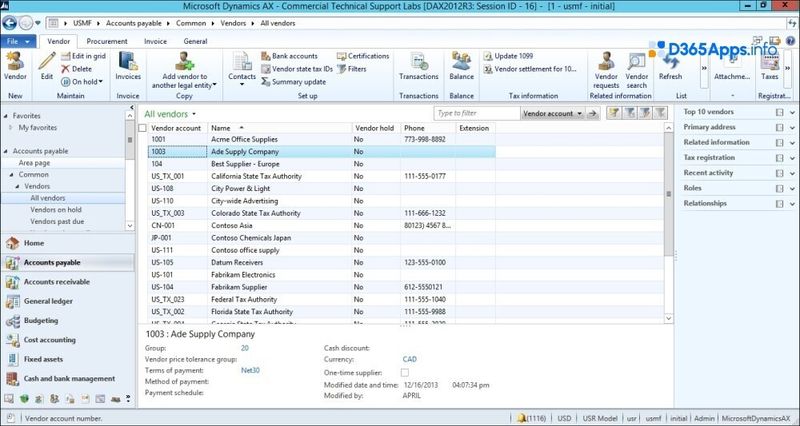
Task: Select the Acme Office Supplies row
Action: 321,139
